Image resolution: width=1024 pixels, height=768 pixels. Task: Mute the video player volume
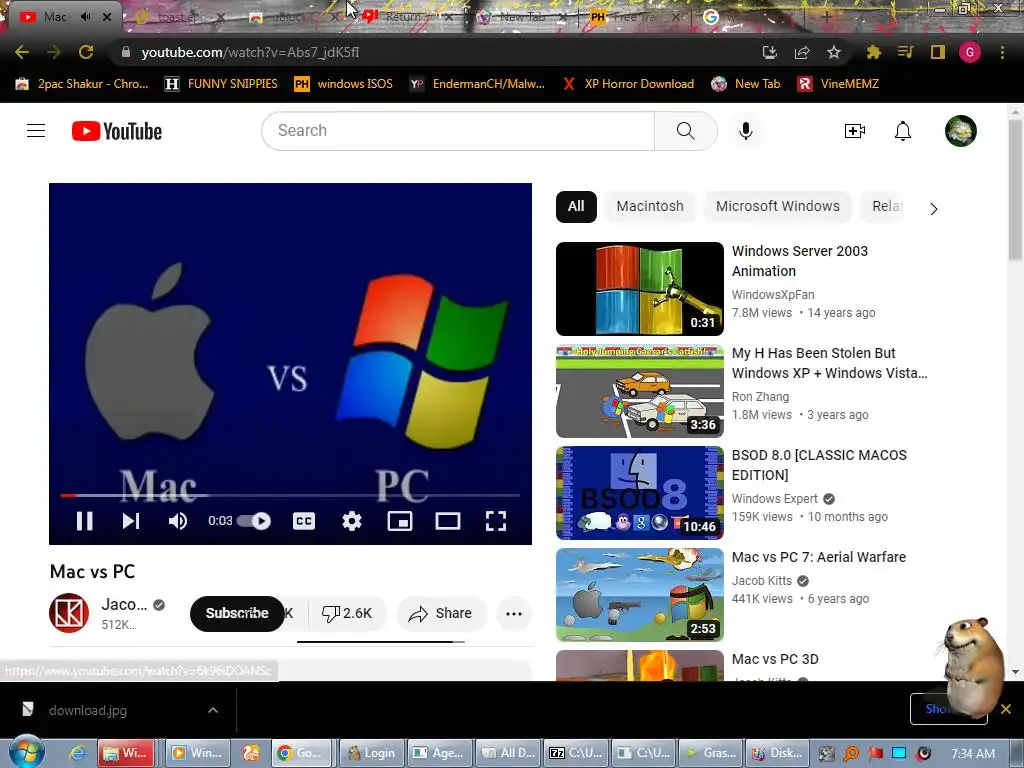tap(177, 520)
